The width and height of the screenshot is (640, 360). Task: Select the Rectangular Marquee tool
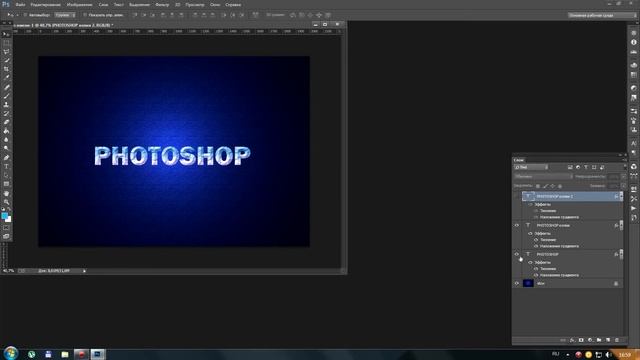(6, 43)
